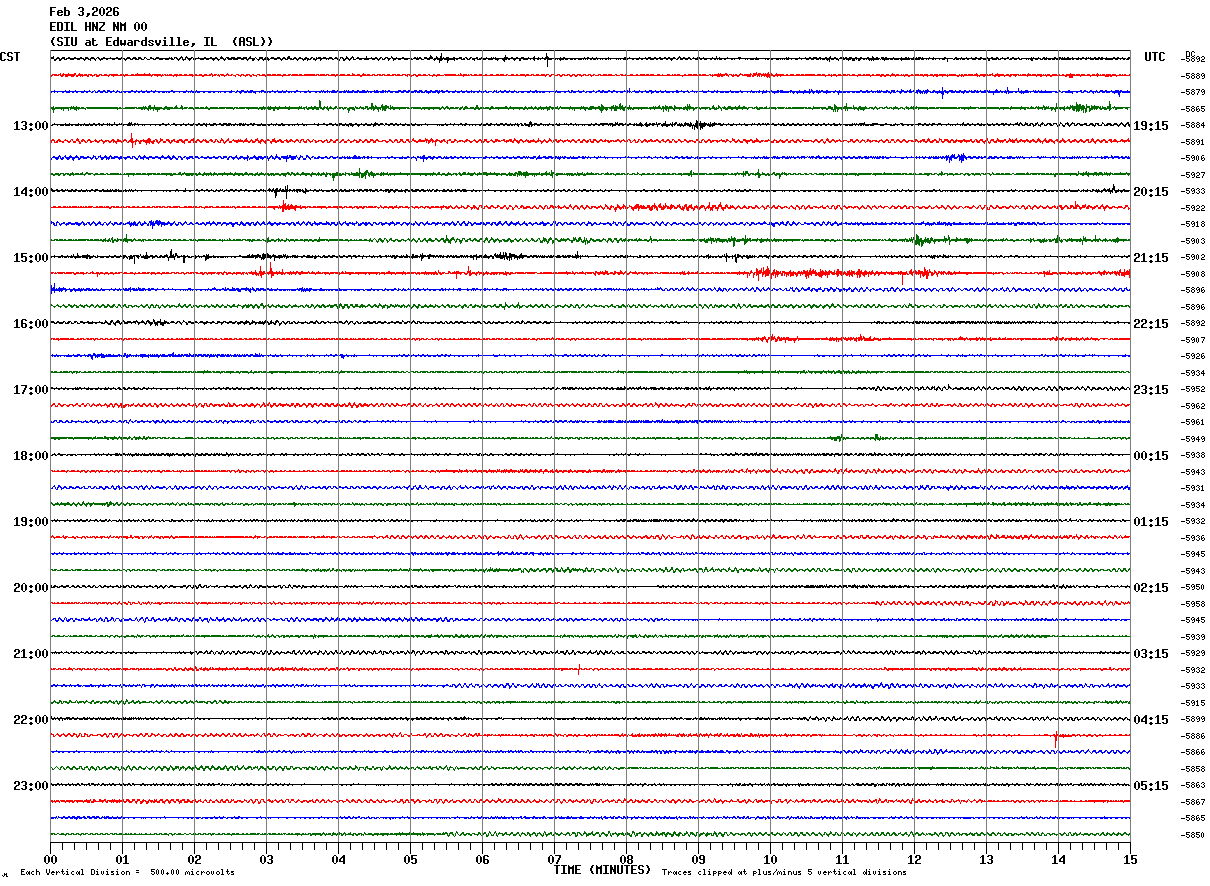The height and width of the screenshot is (886, 1210).
Task: Click the 20:00 CST row label
Action: pos(30,588)
